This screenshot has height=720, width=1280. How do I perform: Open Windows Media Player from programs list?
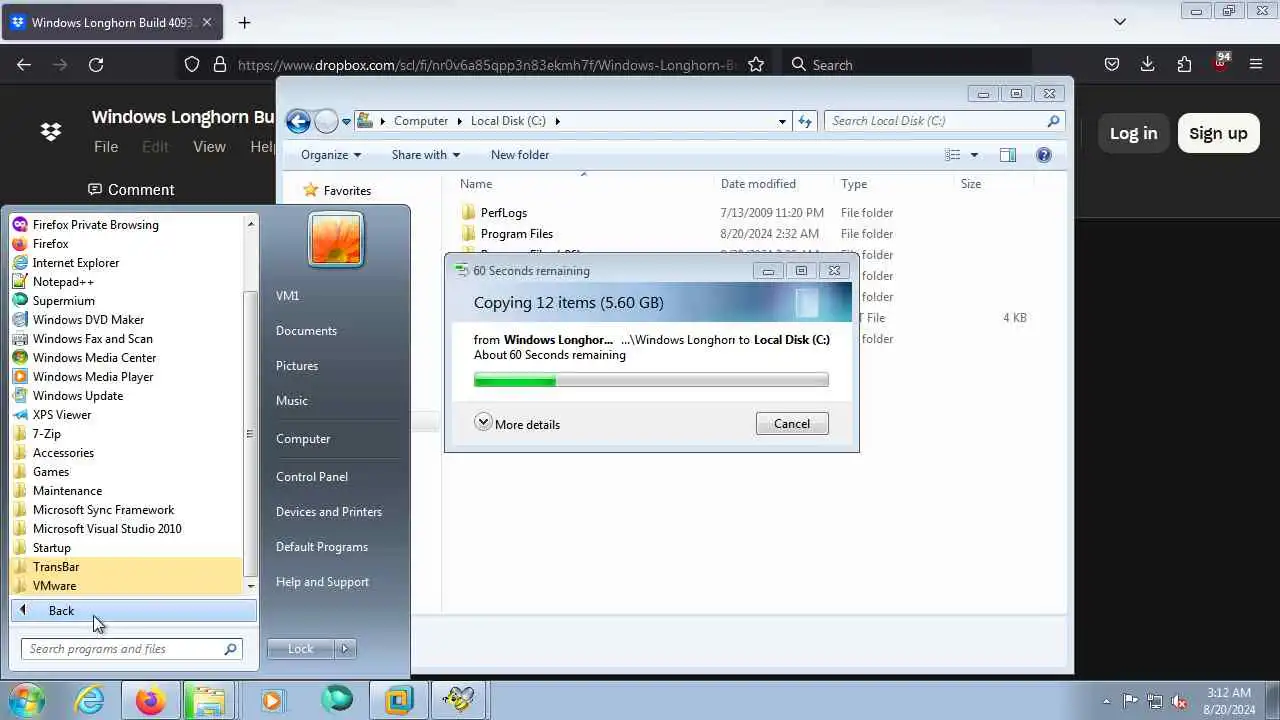coord(93,377)
